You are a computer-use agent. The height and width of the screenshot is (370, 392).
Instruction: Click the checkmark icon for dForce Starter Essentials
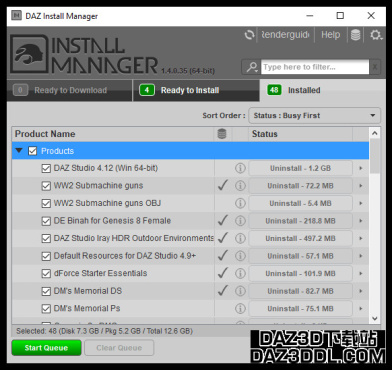[223, 273]
